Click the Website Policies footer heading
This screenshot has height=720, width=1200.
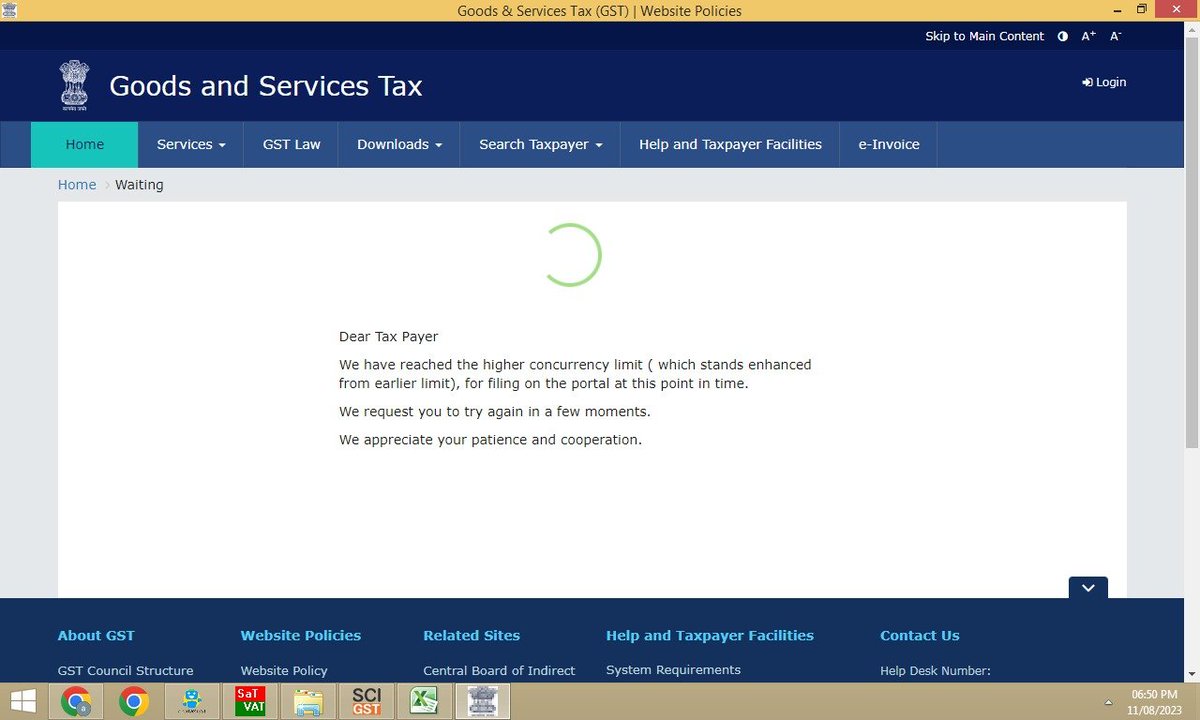pyautogui.click(x=301, y=635)
